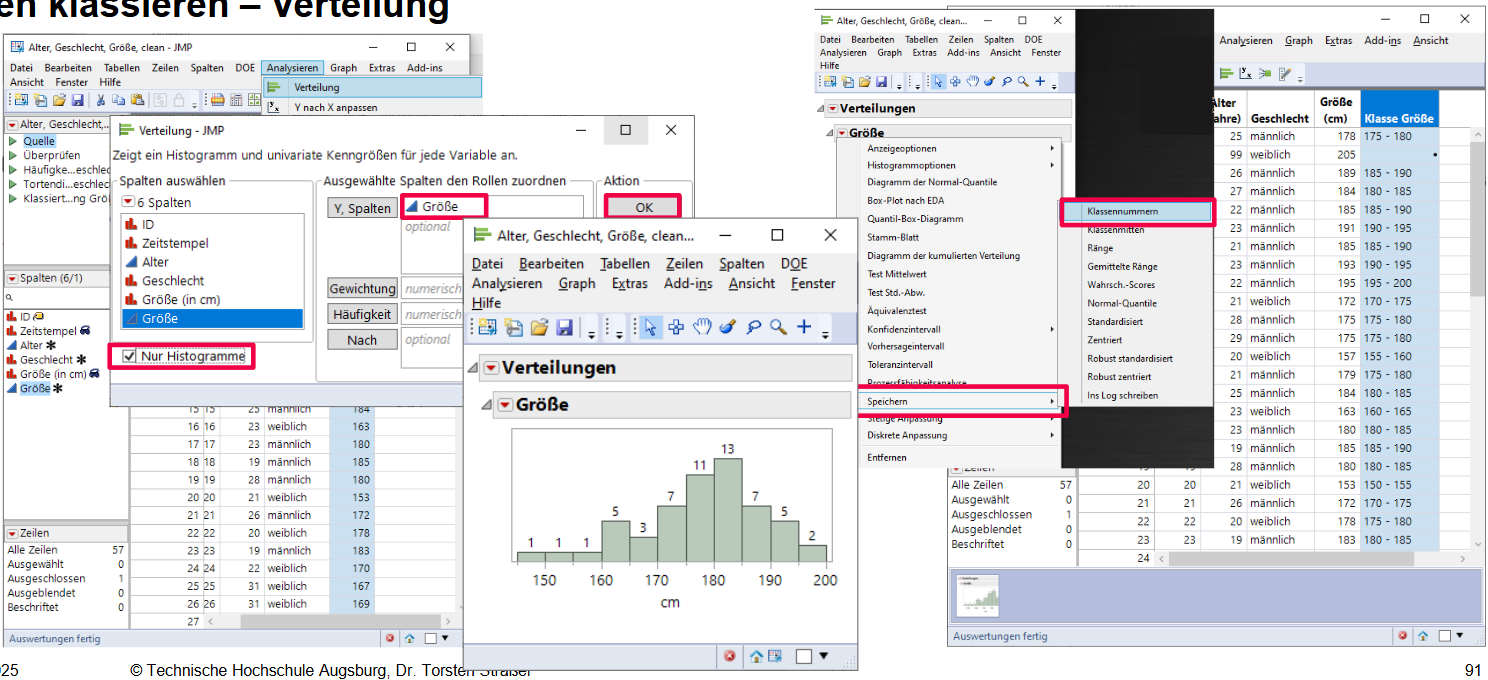Collapse the Größe outline with gray triangle

click(x=486, y=405)
